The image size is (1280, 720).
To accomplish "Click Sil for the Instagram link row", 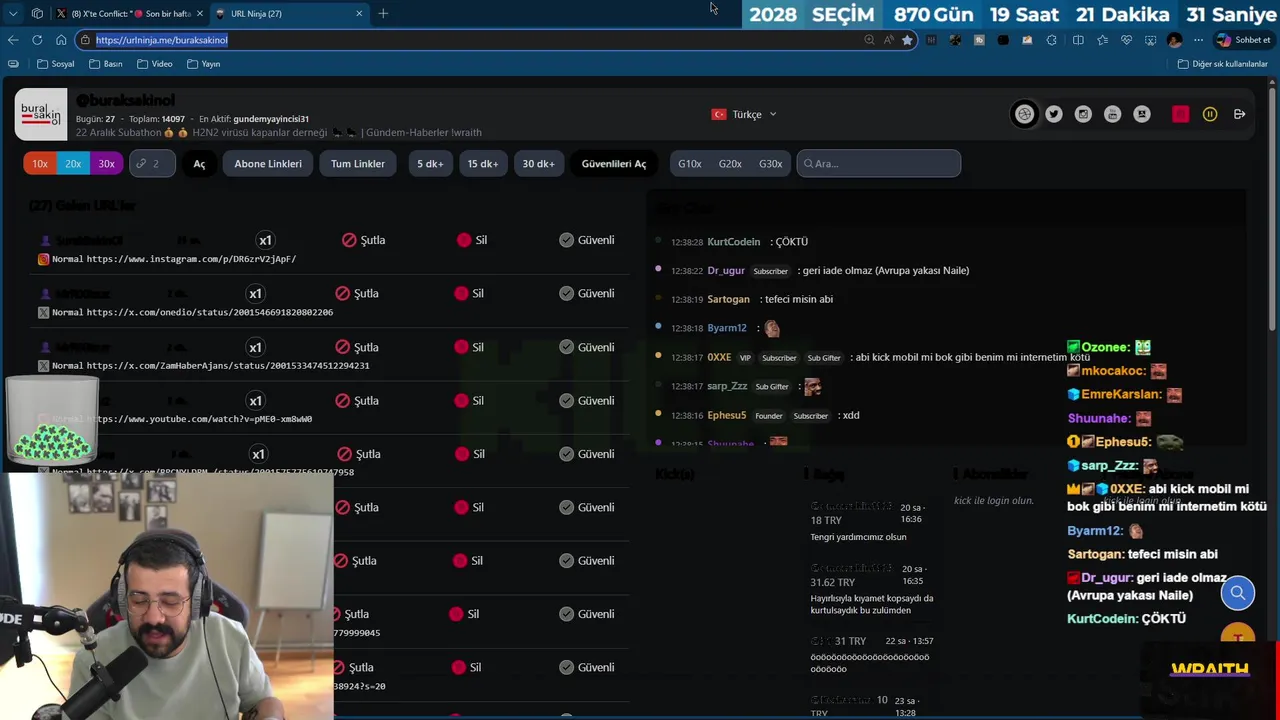I will coord(472,240).
